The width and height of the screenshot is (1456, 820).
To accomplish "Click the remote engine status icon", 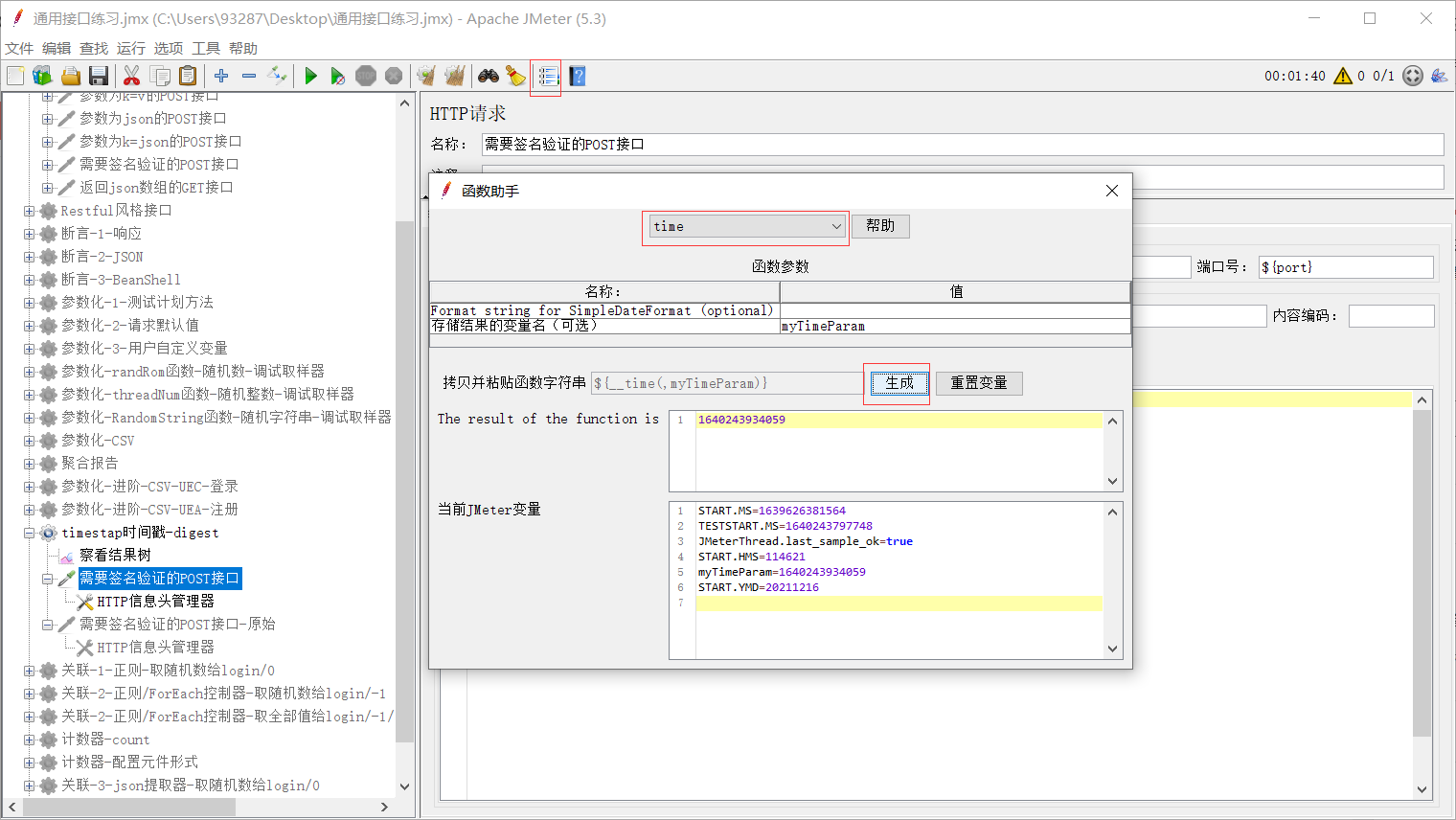I will pyautogui.click(x=1413, y=76).
